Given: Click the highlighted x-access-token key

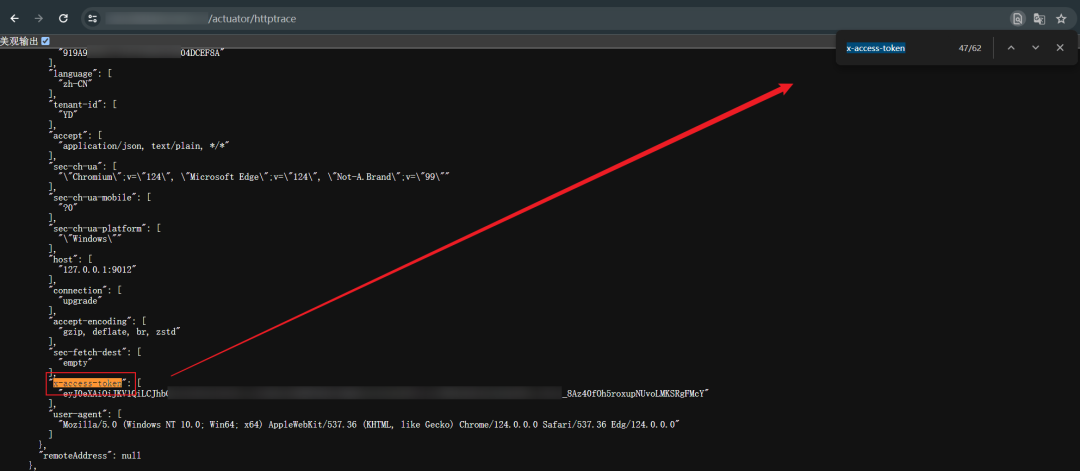Looking at the screenshot, I should (88, 382).
